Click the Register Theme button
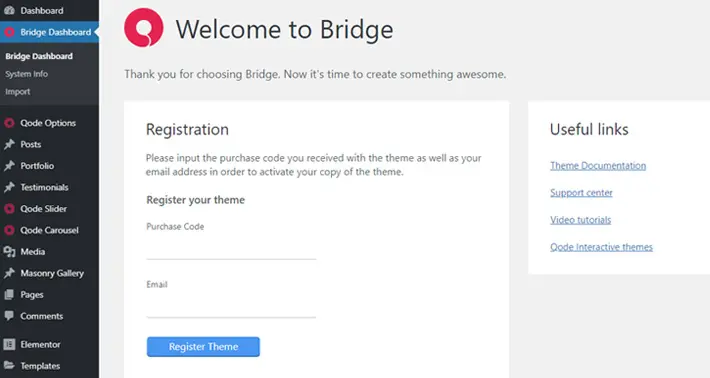Screen dimensions: 710x378 tap(203, 347)
